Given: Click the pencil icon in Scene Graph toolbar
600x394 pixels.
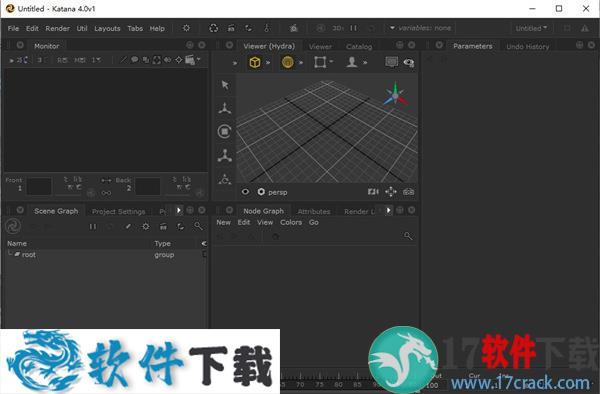Looking at the screenshot, I should pyautogui.click(x=128, y=226).
